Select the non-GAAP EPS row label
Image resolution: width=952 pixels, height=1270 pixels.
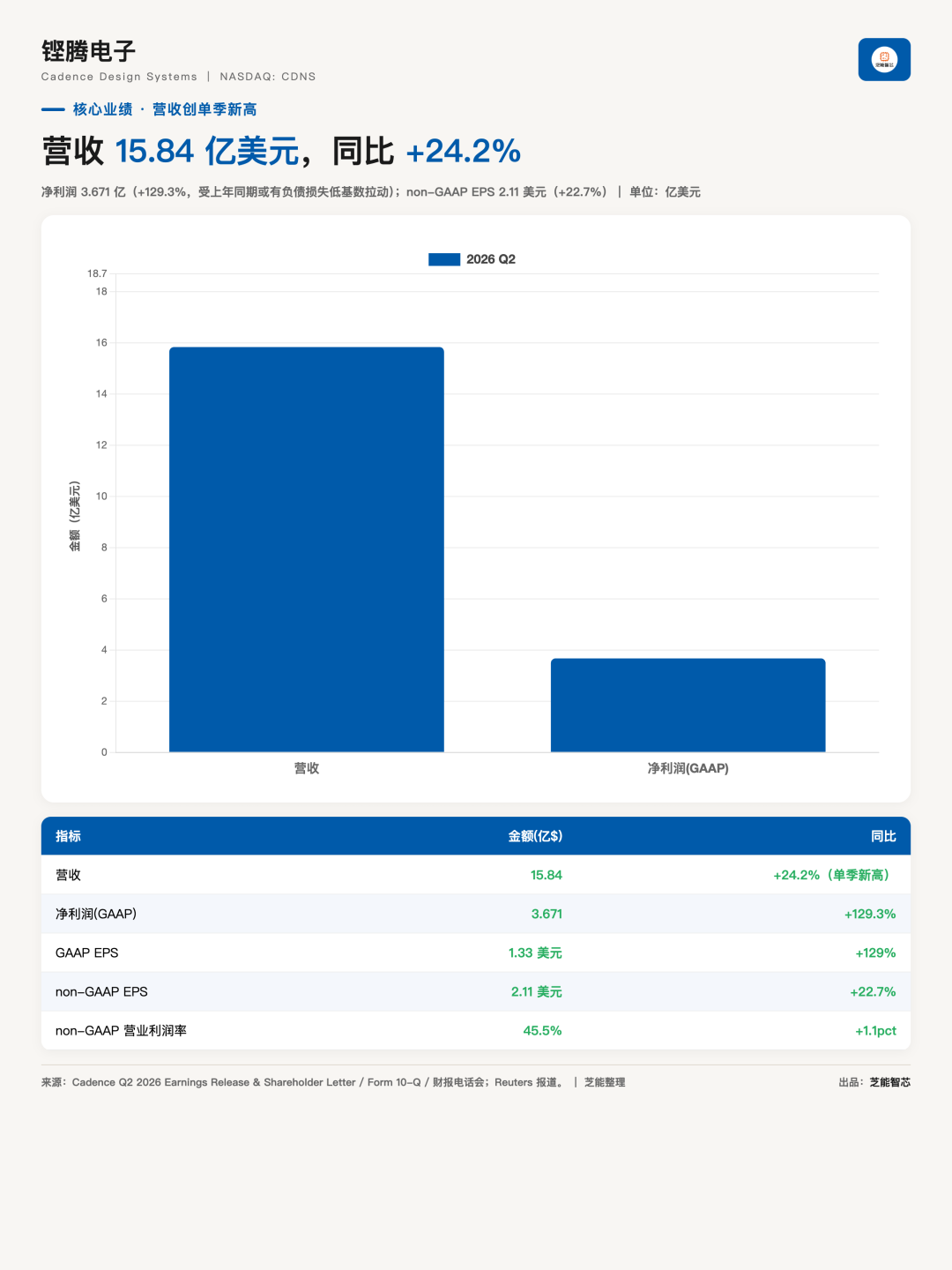(x=101, y=991)
